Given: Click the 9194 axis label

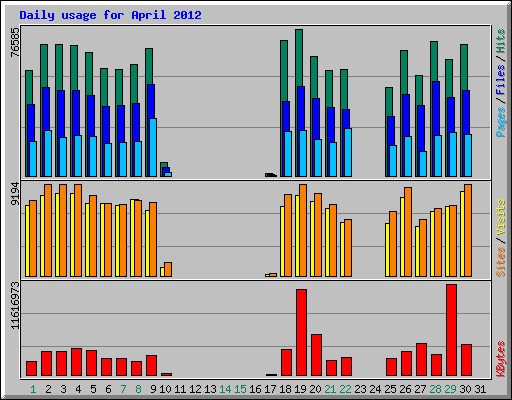Looking at the screenshot, I should tap(15, 194).
